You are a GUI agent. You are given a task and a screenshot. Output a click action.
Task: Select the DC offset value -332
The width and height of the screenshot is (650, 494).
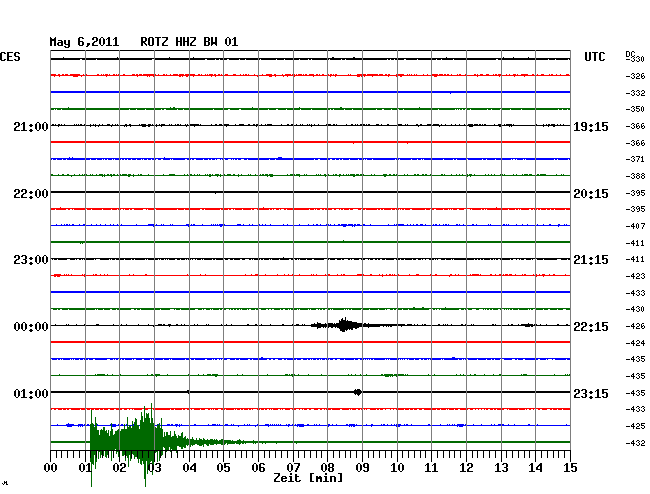635,93
